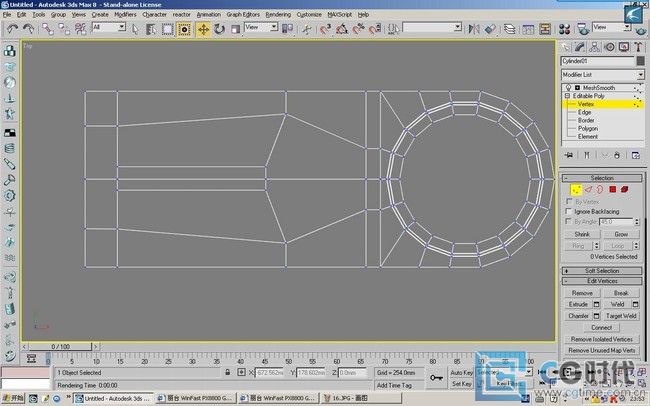Click the Rectangular Selection Region icon
The width and height of the screenshot is (650, 406).
point(167,29)
